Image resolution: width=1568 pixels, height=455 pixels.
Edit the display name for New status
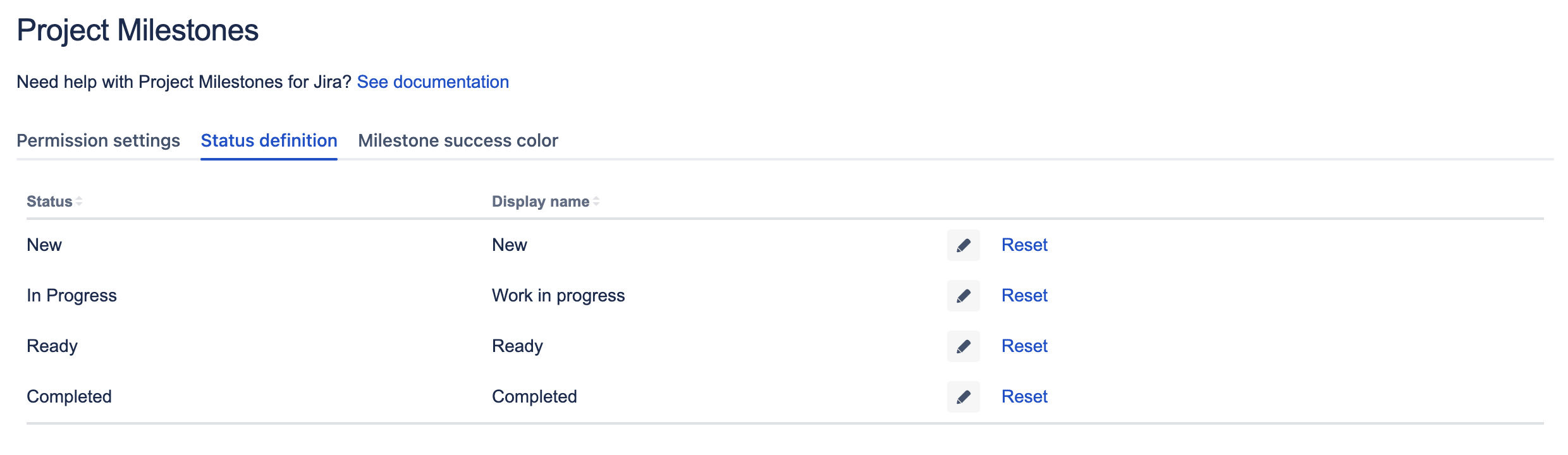point(964,245)
